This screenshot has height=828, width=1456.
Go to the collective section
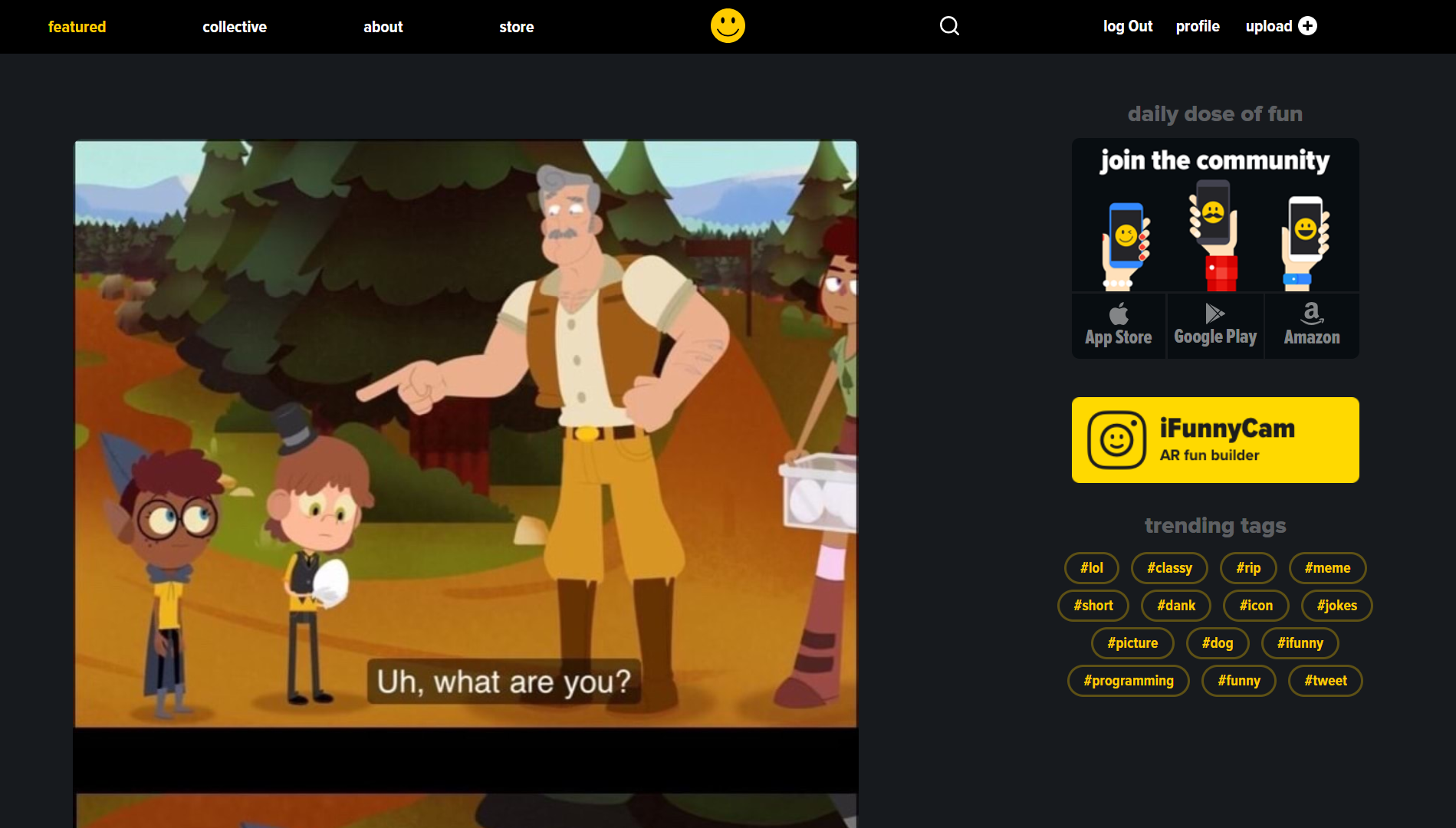point(235,27)
